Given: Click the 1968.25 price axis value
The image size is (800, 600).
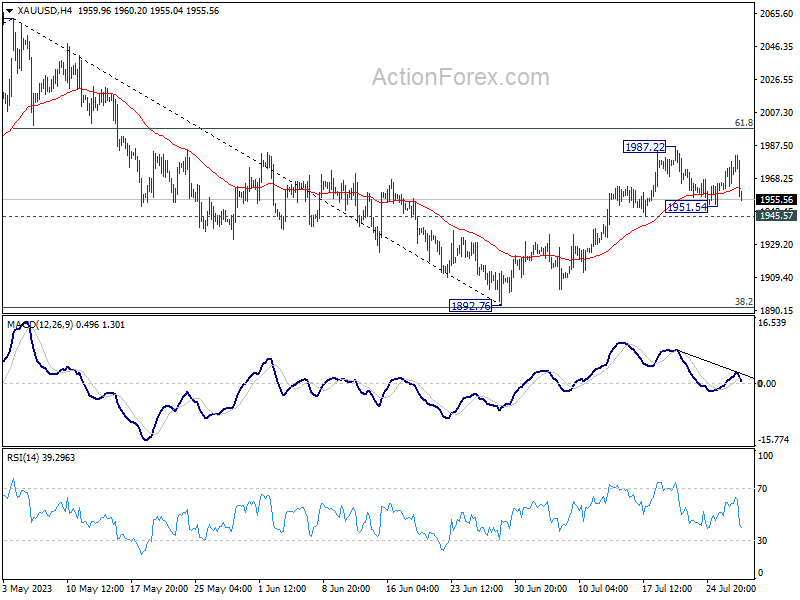Looking at the screenshot, I should [776, 179].
